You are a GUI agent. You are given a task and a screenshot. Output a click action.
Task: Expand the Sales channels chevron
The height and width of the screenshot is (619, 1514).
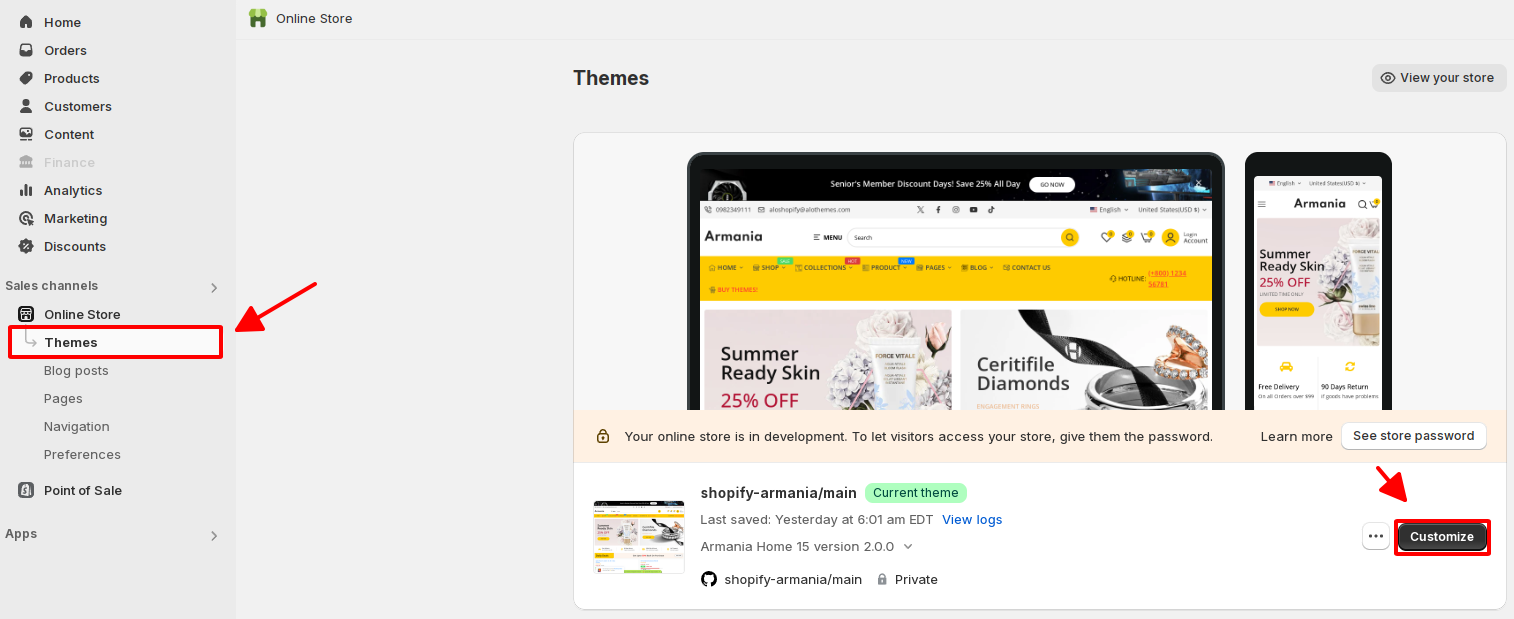pos(214,288)
